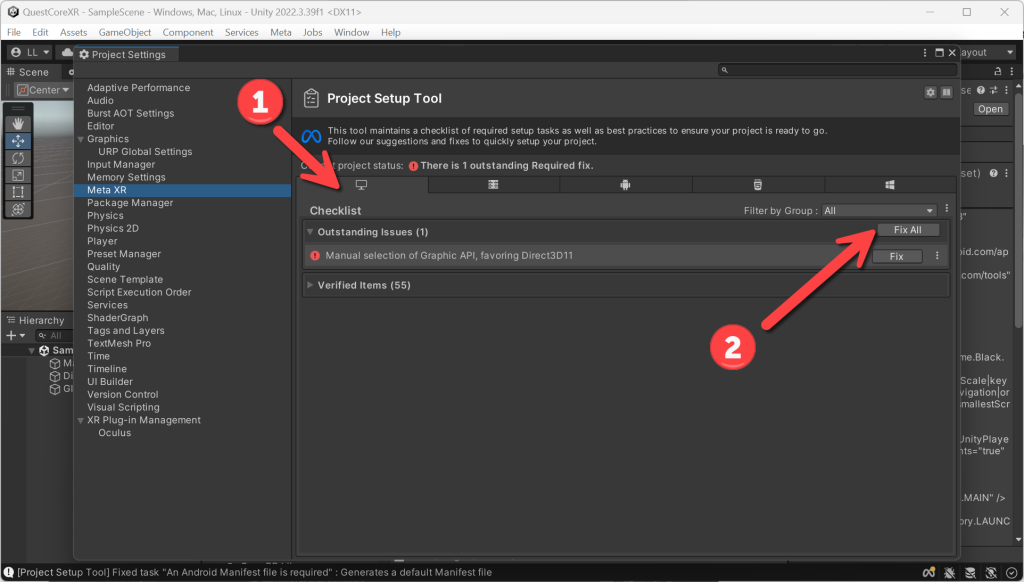This screenshot has width=1024, height=582.
Task: Select Tags and Layers settings
Action: [x=126, y=331]
